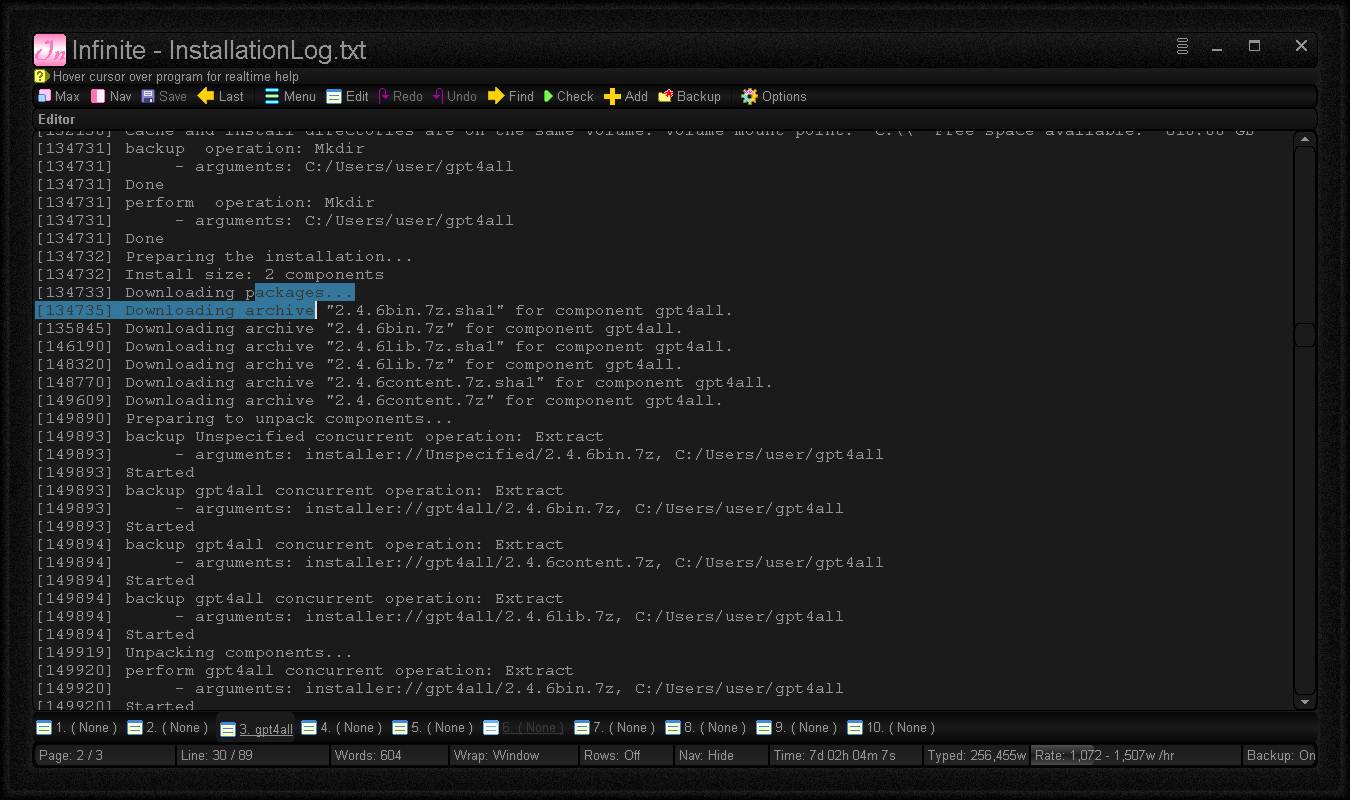This screenshot has height=800, width=1350.
Task: Click the line "Preparing the installation..."
Action: click(x=225, y=256)
